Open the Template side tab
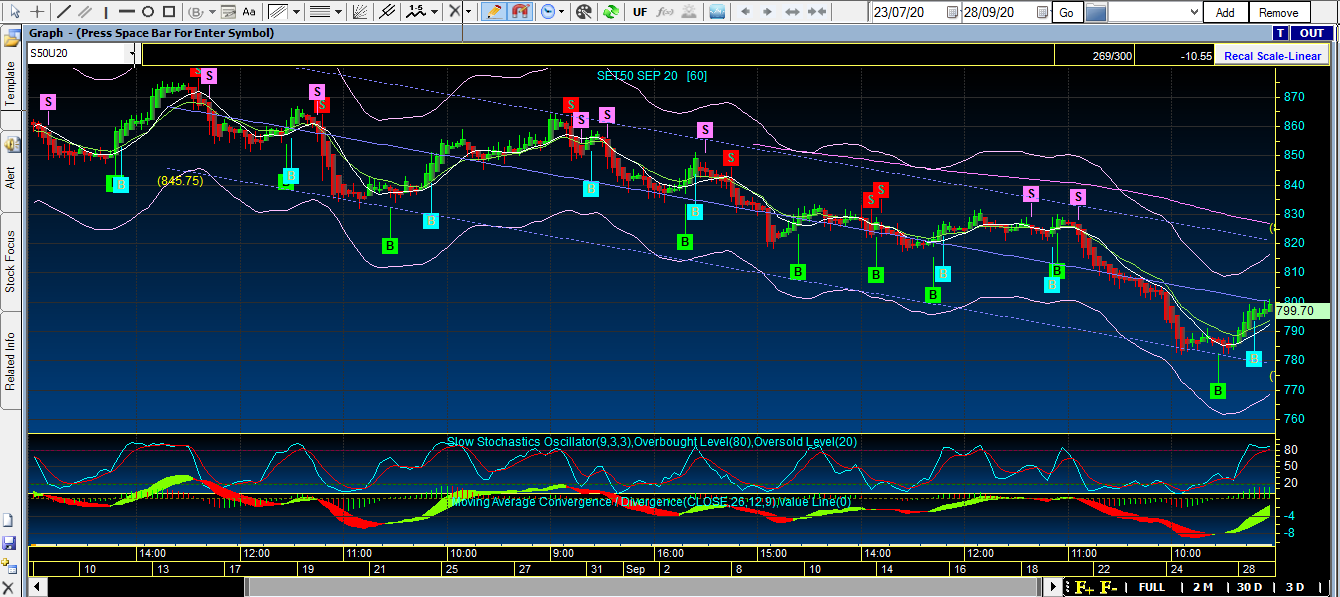 tap(11, 84)
